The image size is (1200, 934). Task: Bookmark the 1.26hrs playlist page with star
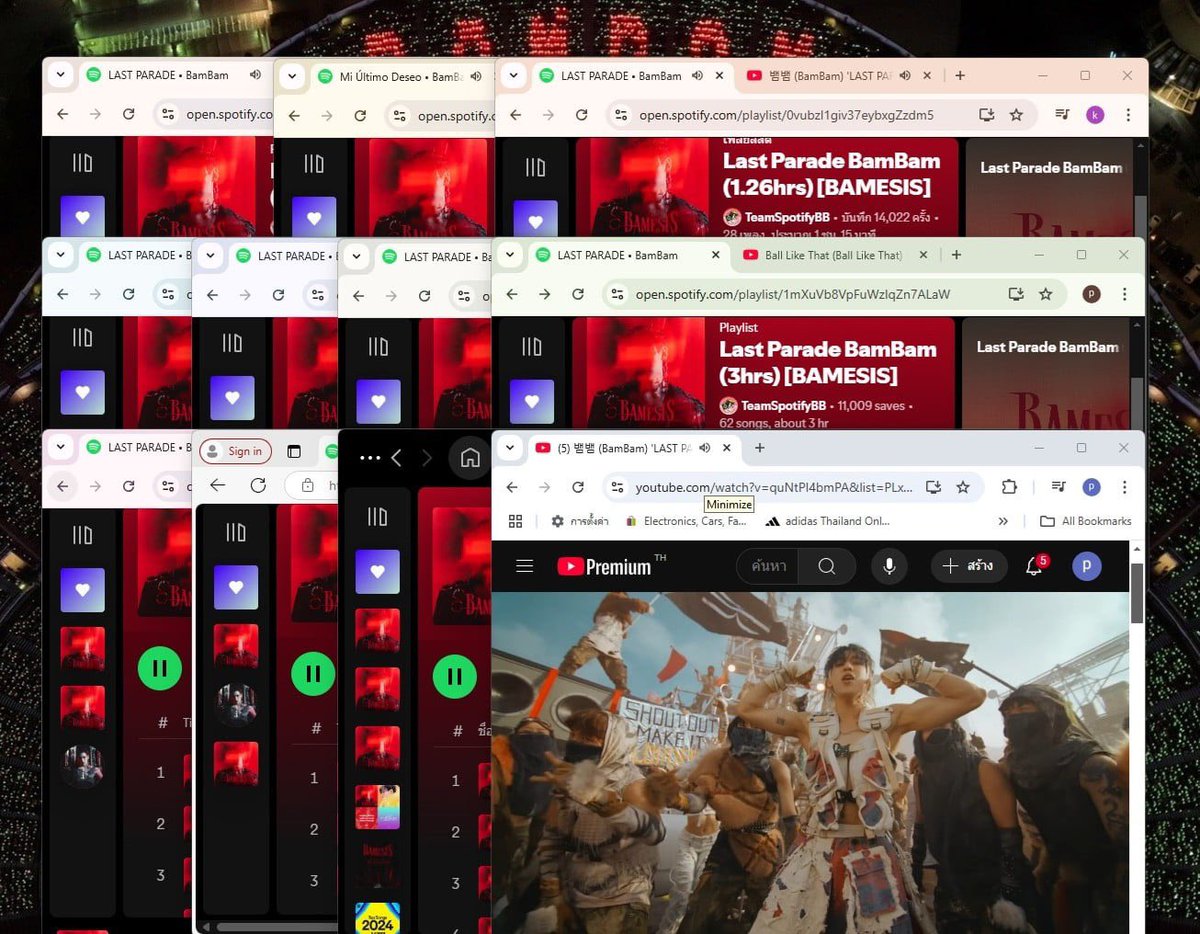click(x=1016, y=115)
